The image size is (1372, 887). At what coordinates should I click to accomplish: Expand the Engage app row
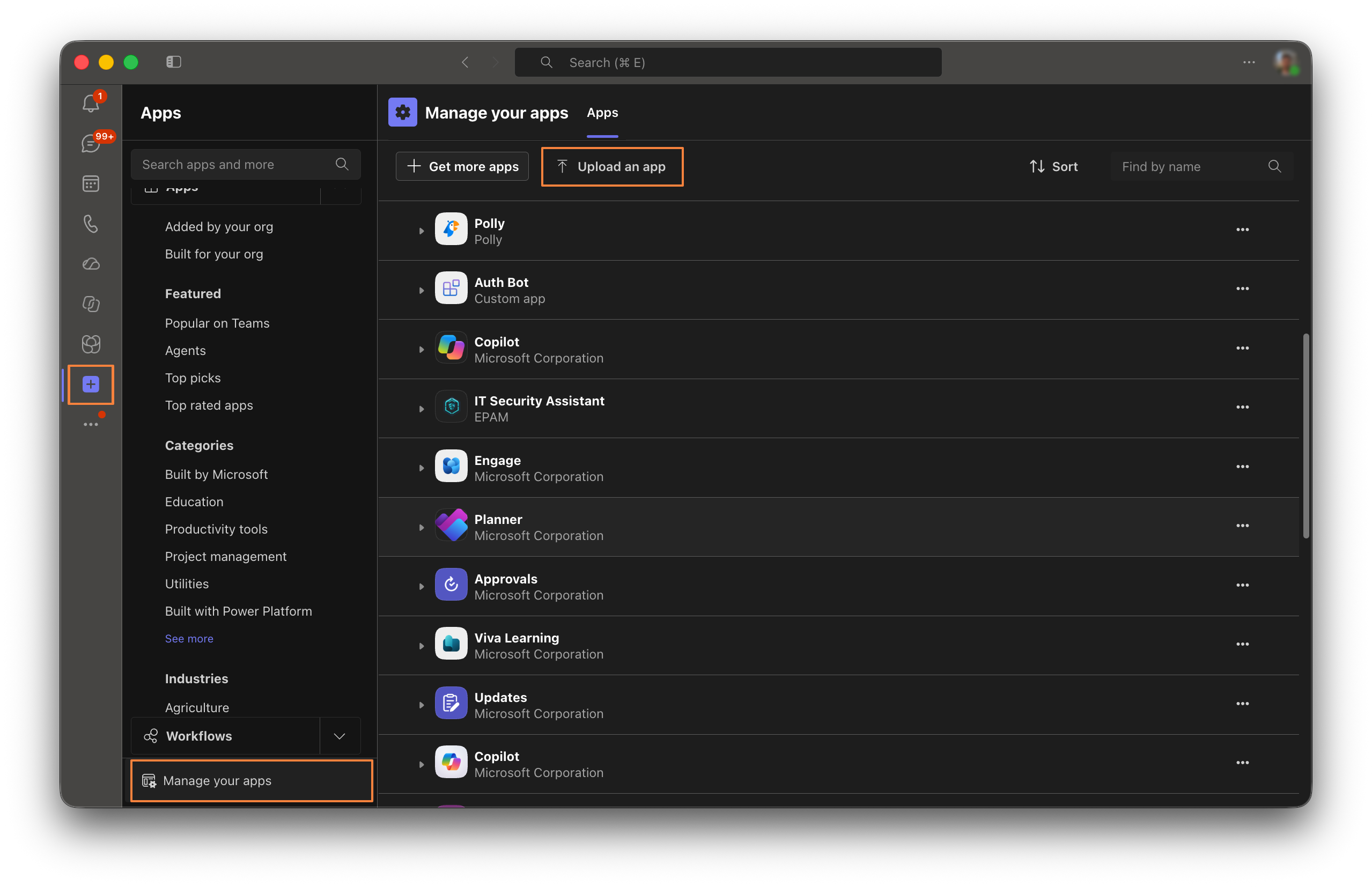[x=421, y=468]
